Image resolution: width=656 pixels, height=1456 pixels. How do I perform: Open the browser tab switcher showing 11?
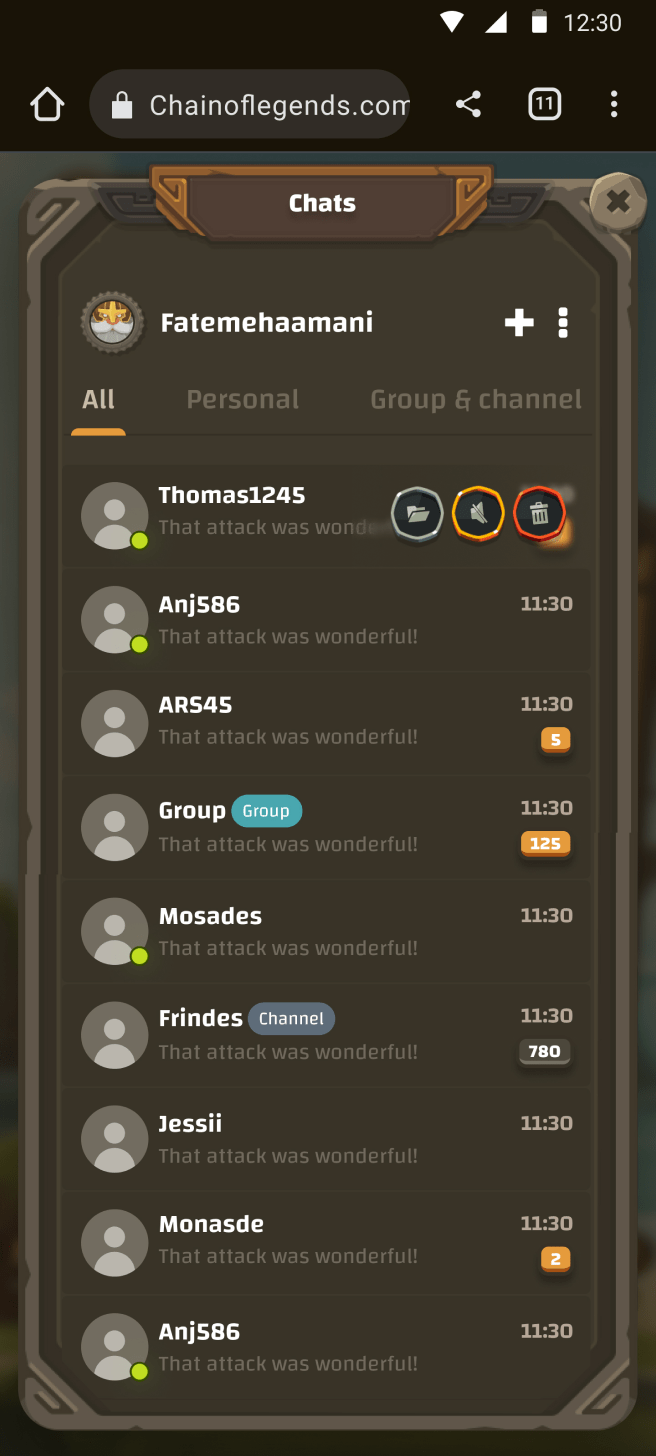tap(544, 104)
